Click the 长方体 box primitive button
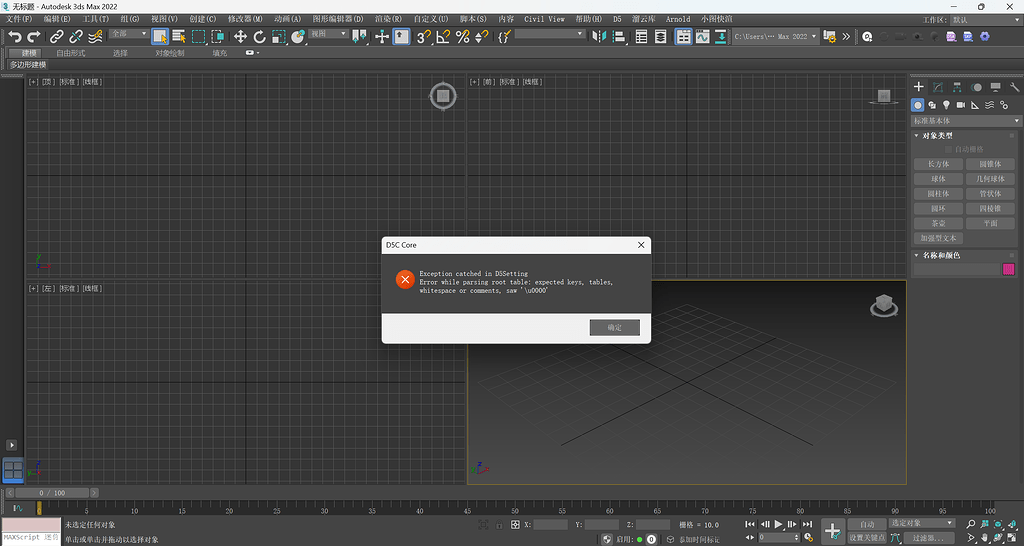 [x=938, y=164]
